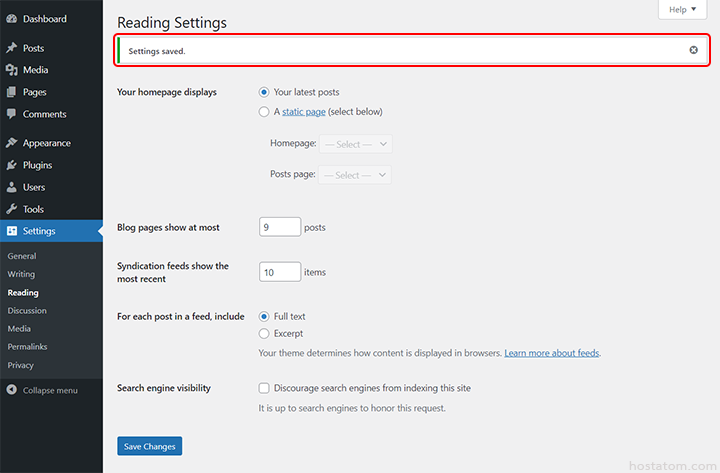The height and width of the screenshot is (473, 720).
Task: Click the Appearance paintbrush icon
Action: click(11, 143)
